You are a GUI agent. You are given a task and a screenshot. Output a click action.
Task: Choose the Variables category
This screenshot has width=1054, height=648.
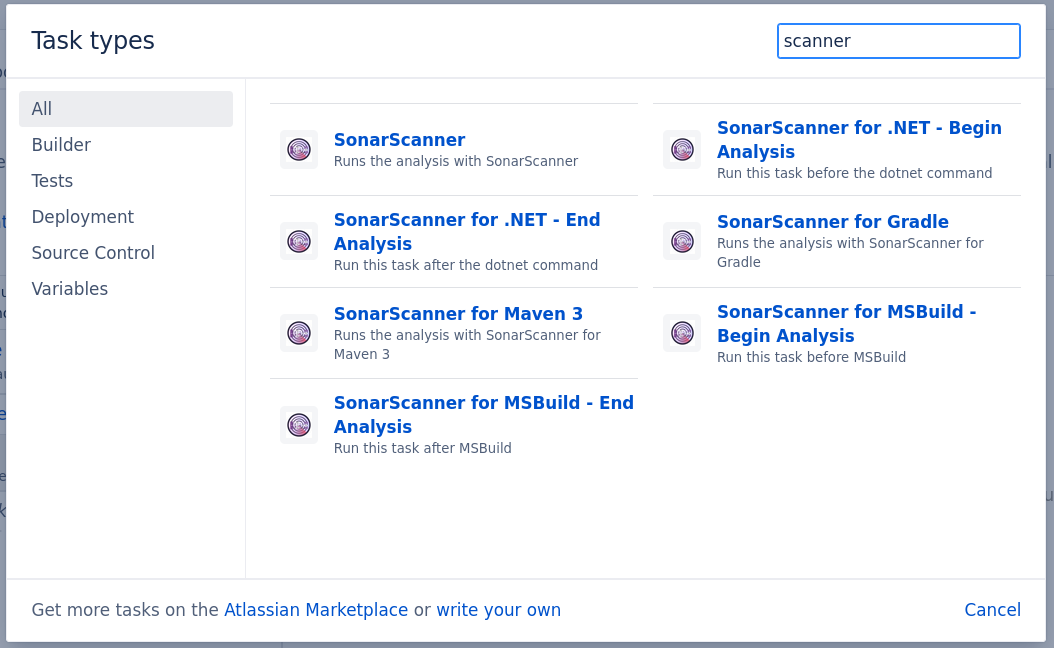69,289
